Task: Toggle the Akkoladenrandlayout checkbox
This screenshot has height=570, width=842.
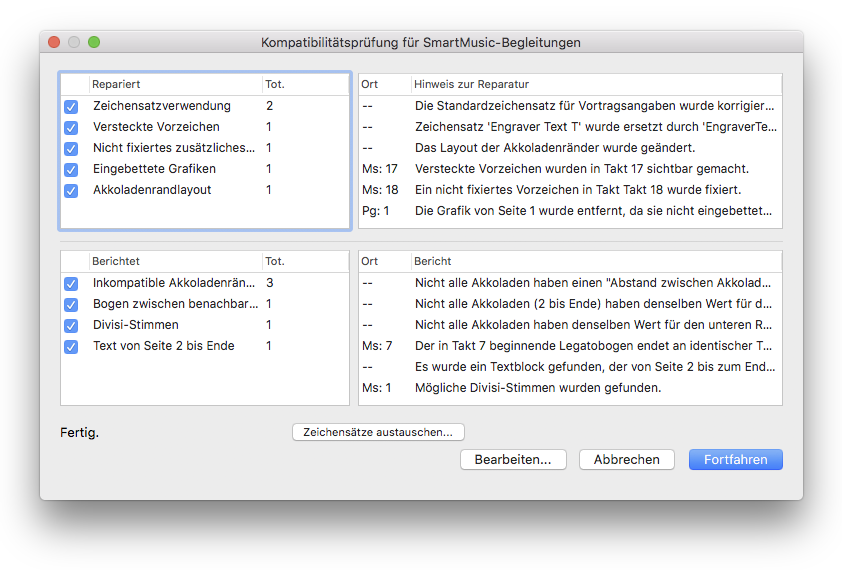Action: (71, 190)
